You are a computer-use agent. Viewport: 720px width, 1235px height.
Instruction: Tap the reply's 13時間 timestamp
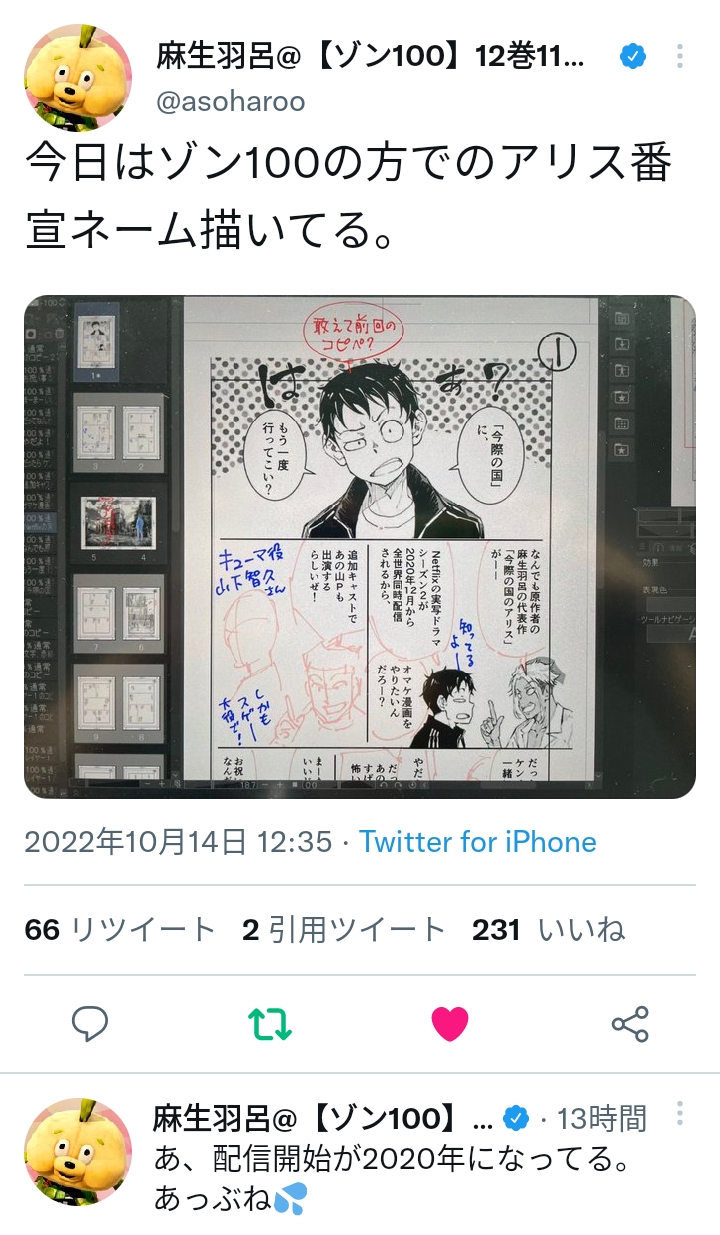click(602, 1117)
